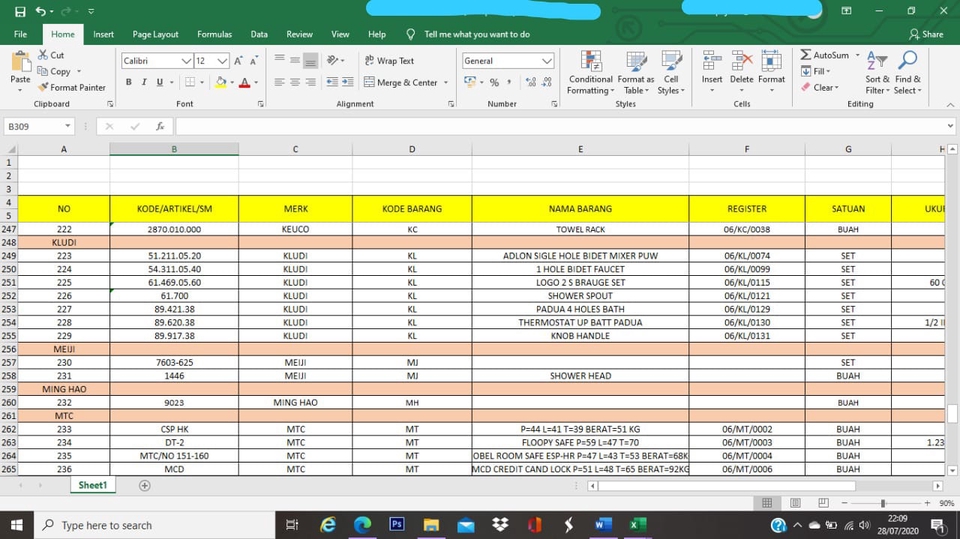Open the General number format dropdown
This screenshot has width=960, height=539.
coord(547,61)
